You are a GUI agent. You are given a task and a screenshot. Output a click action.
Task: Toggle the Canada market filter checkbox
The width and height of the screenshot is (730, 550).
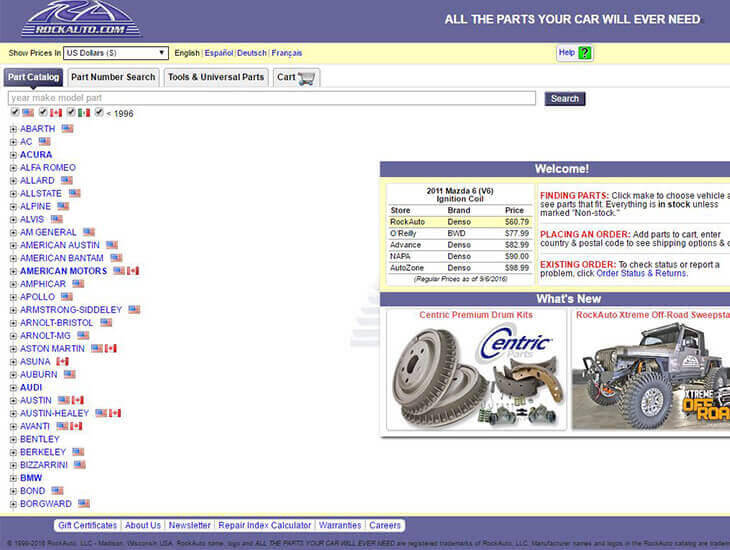click(x=43, y=112)
